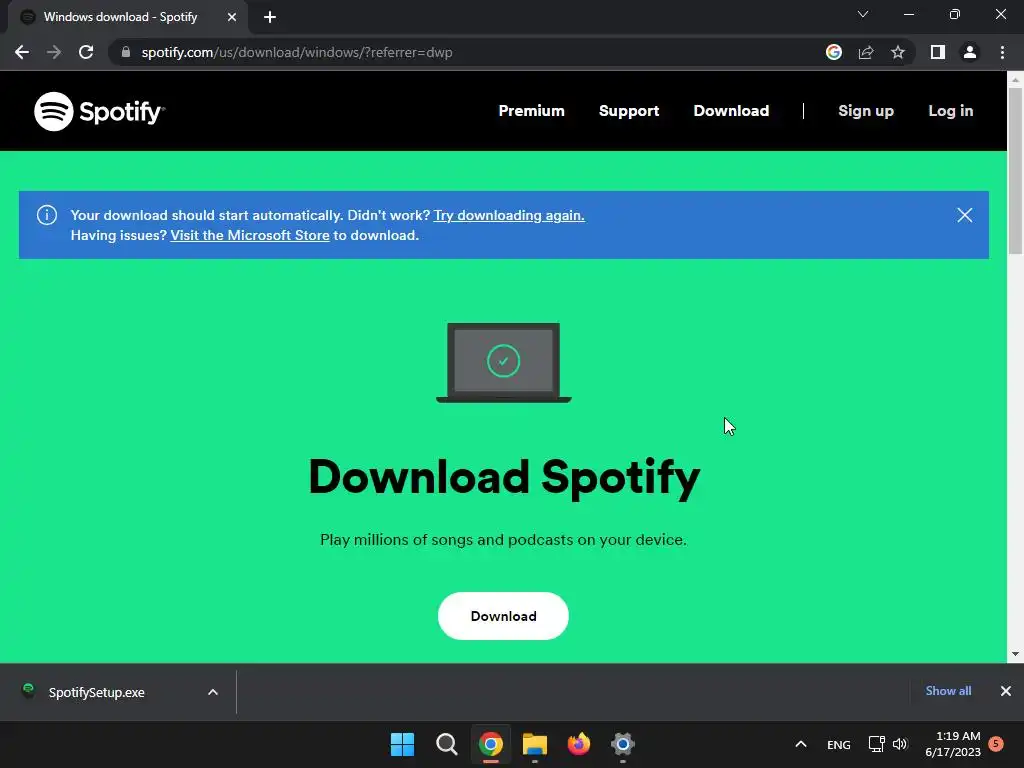Viewport: 1024px width, 768px height.
Task: Click Sign up in the header
Action: (x=866, y=111)
